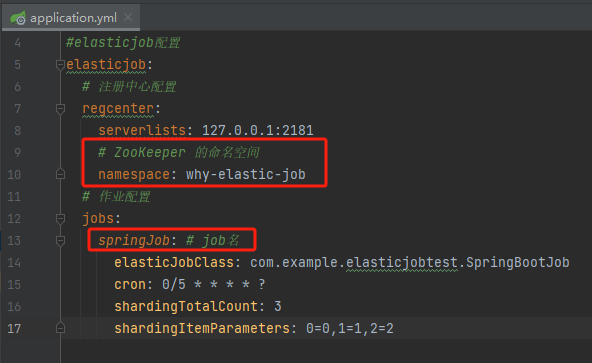
Task: Click the value why-elastic-job
Action: tap(246, 175)
